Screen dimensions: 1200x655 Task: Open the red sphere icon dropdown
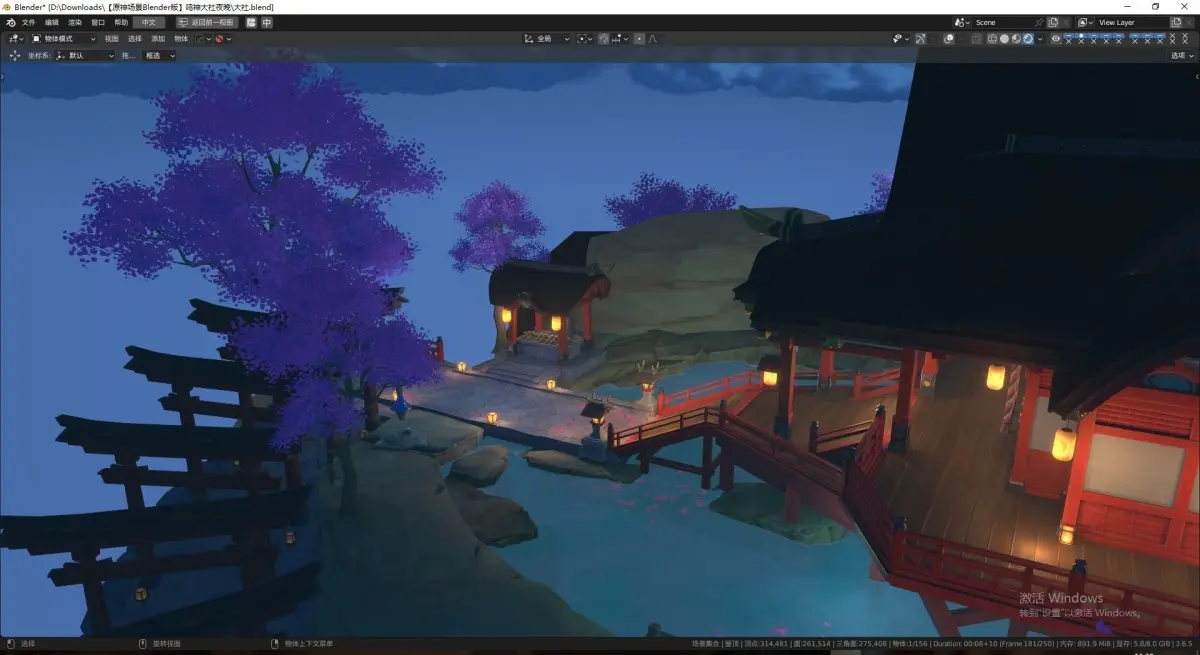click(223, 39)
